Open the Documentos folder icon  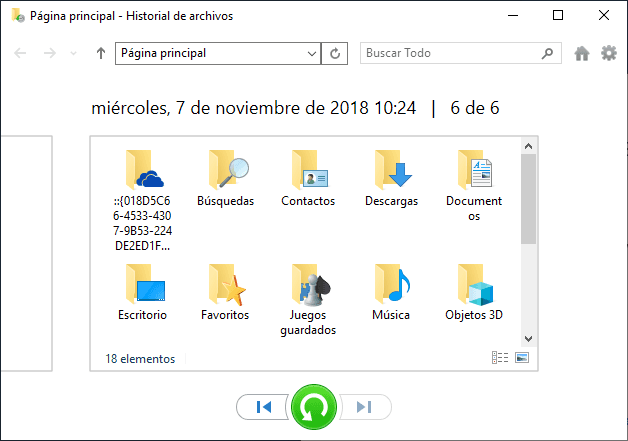click(x=475, y=169)
